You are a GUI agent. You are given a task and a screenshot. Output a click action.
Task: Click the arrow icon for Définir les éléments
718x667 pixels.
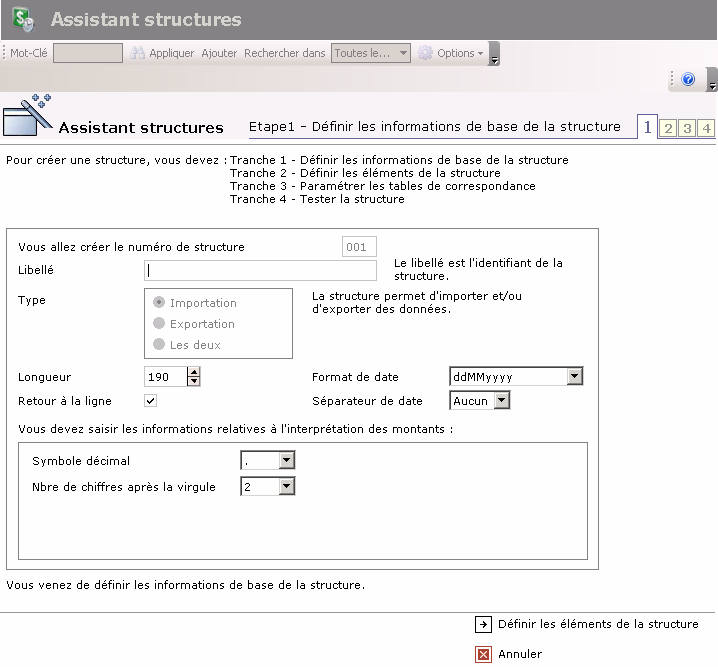click(x=483, y=624)
